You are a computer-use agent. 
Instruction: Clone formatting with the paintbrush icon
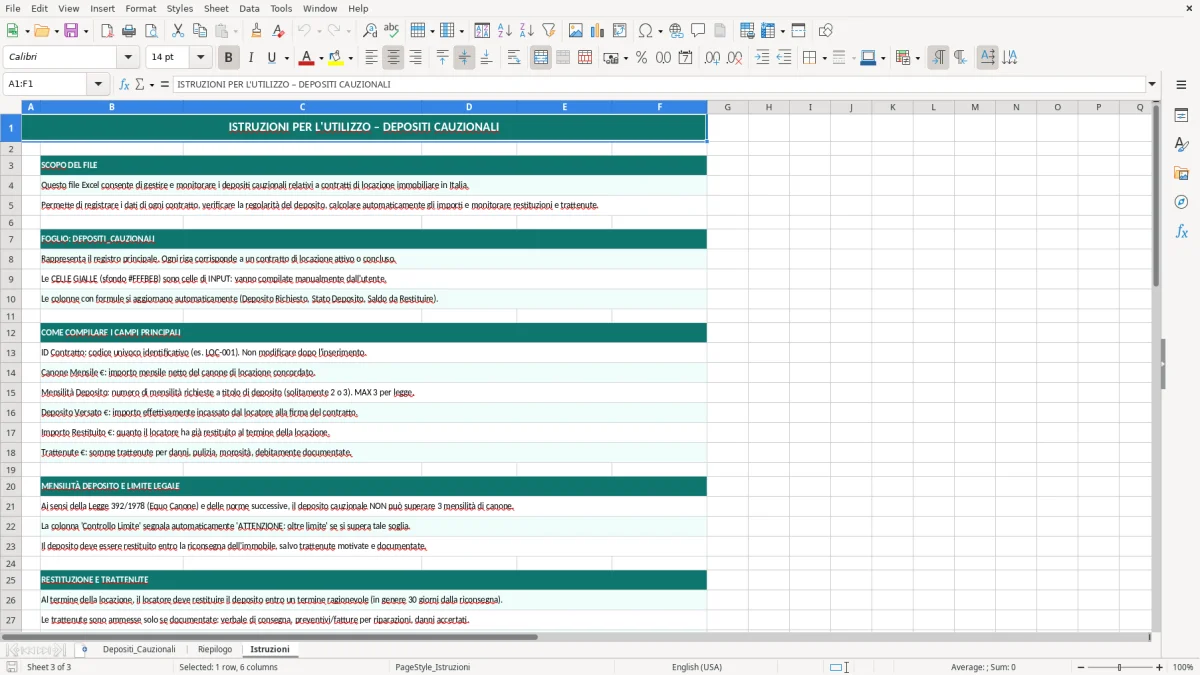257,31
